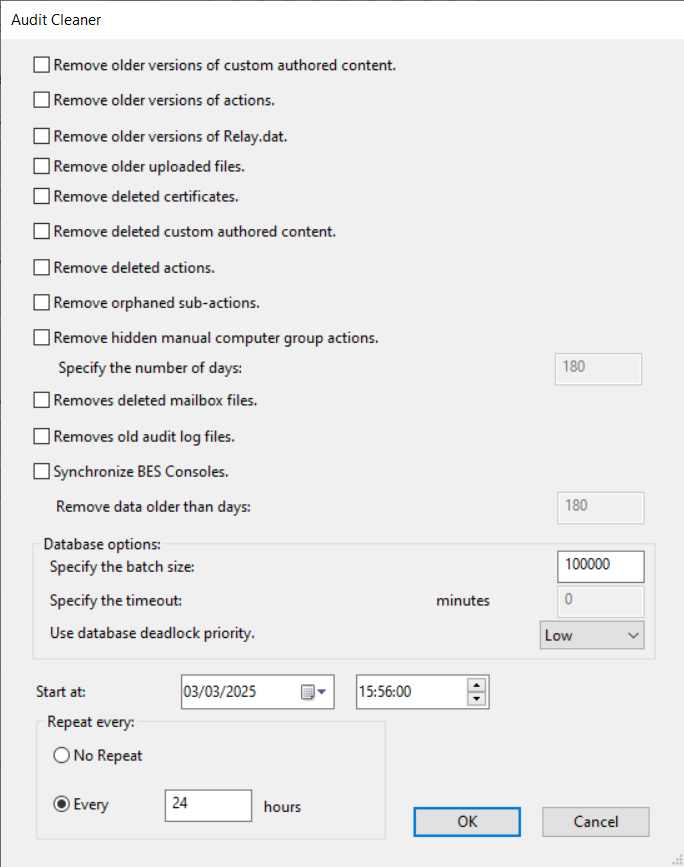Check Remove older versions of Relay.dat
The width and height of the screenshot is (684, 867).
click(41, 136)
